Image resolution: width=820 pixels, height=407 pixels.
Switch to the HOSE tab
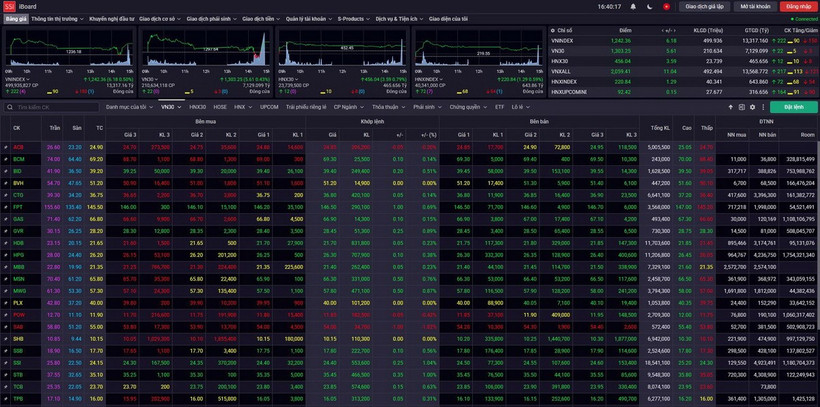pos(220,107)
